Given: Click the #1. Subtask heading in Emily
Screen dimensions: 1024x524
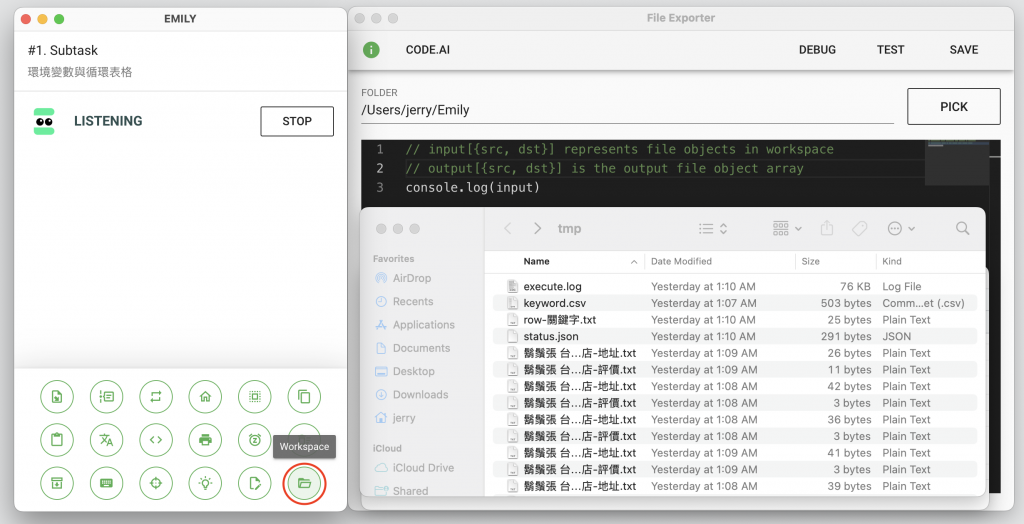Looking at the screenshot, I should click(x=63, y=50).
